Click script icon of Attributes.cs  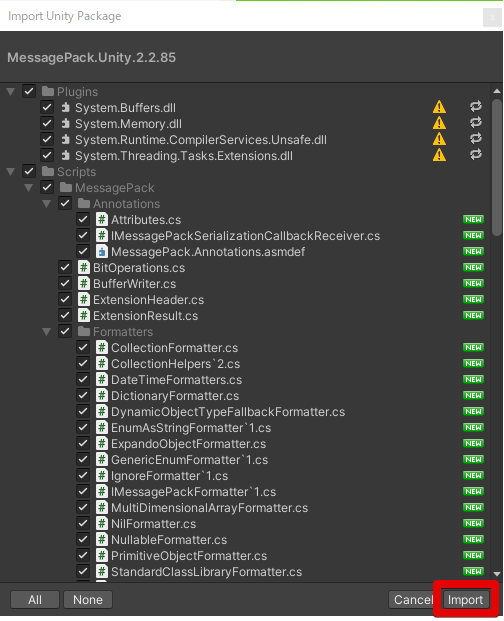[x=102, y=219]
